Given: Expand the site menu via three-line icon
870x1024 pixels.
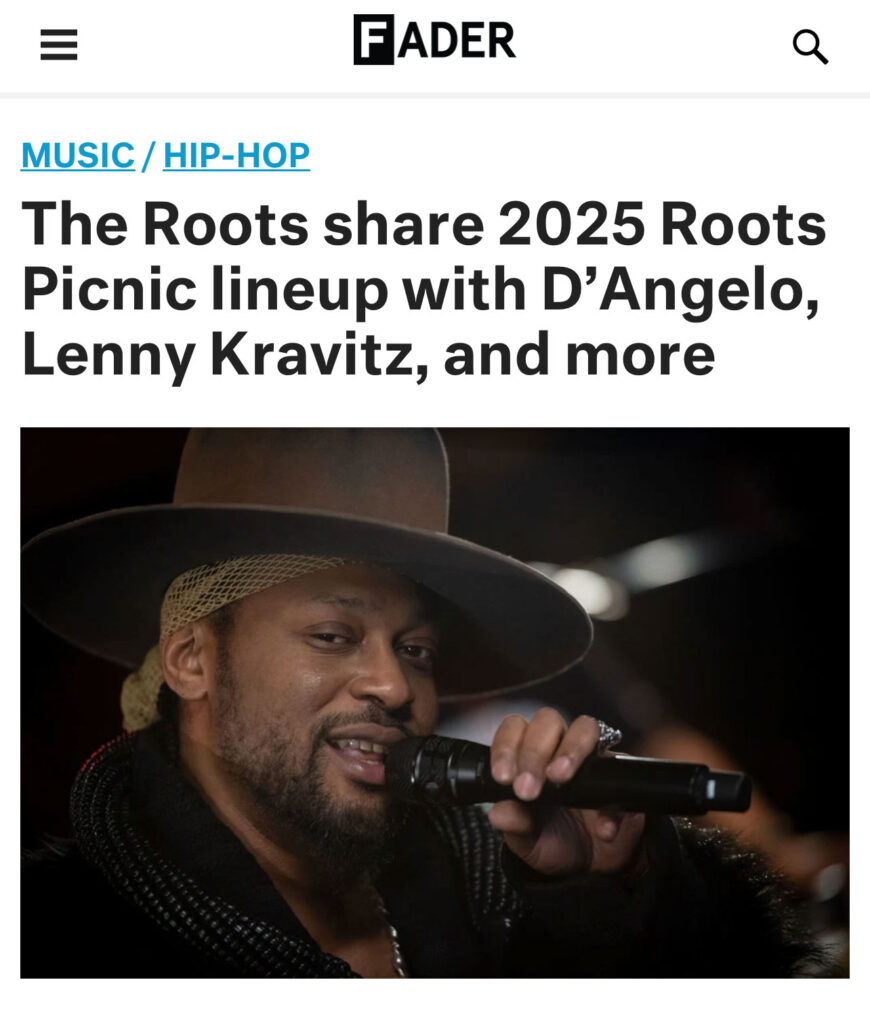Looking at the screenshot, I should click(x=59, y=44).
